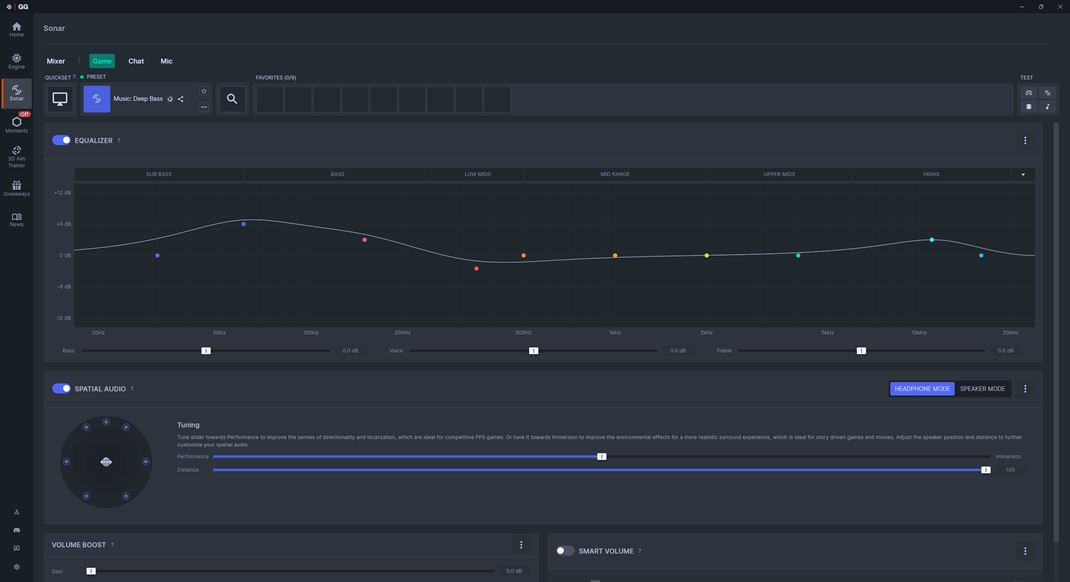Viewport: 1070px width, 582px height.
Task: Open Moments in the sidebar
Action: click(x=16, y=123)
